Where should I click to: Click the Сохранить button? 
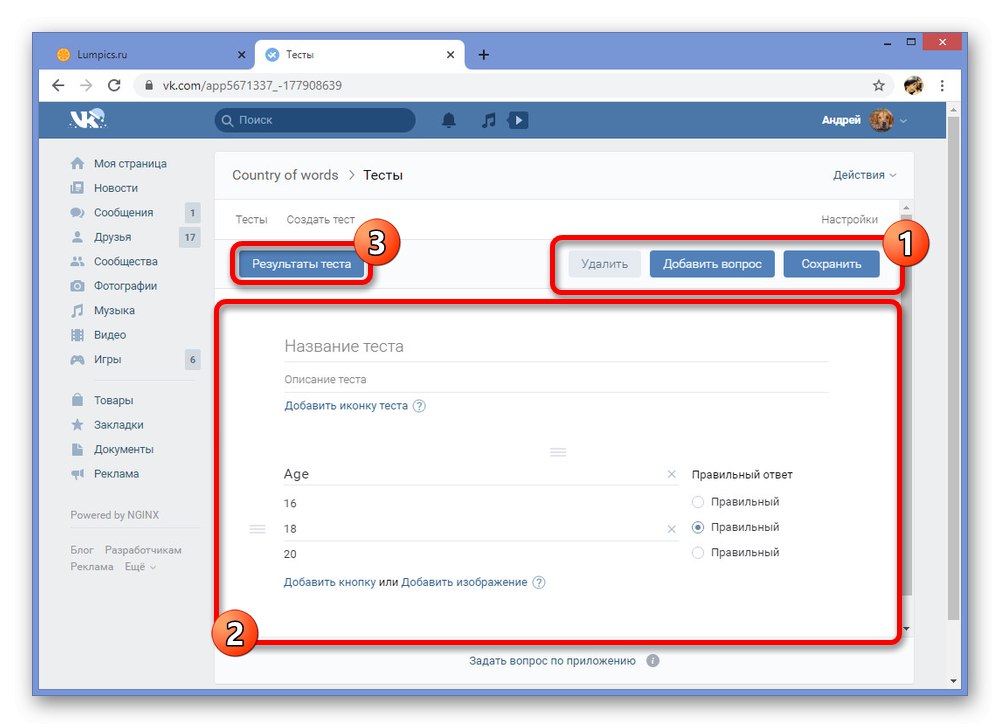coord(831,264)
